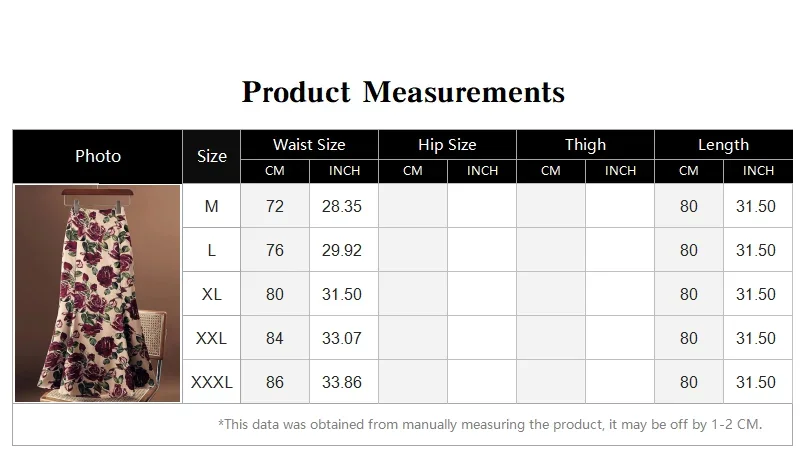Click the Waist Size column header
Viewport: 807px width, 474px height.
click(309, 145)
